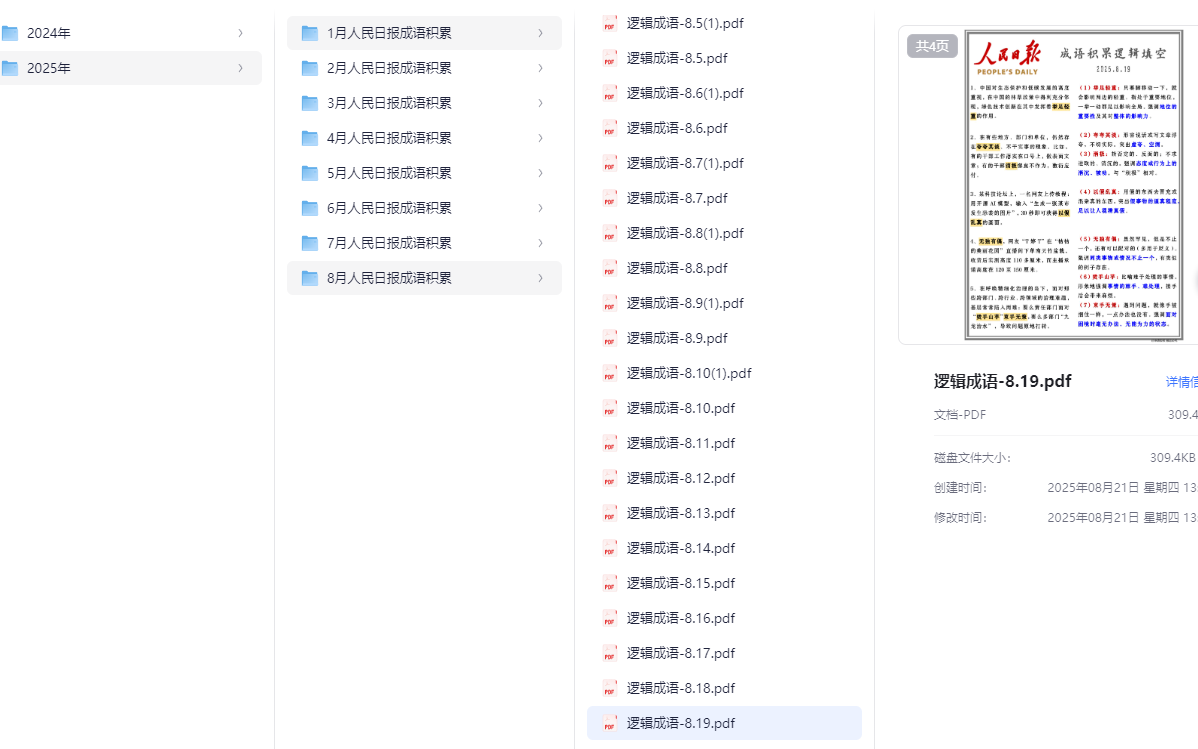The width and height of the screenshot is (1198, 749).
Task: Expand 6月人民日报成语积累 using its chevron
Action: 540,208
